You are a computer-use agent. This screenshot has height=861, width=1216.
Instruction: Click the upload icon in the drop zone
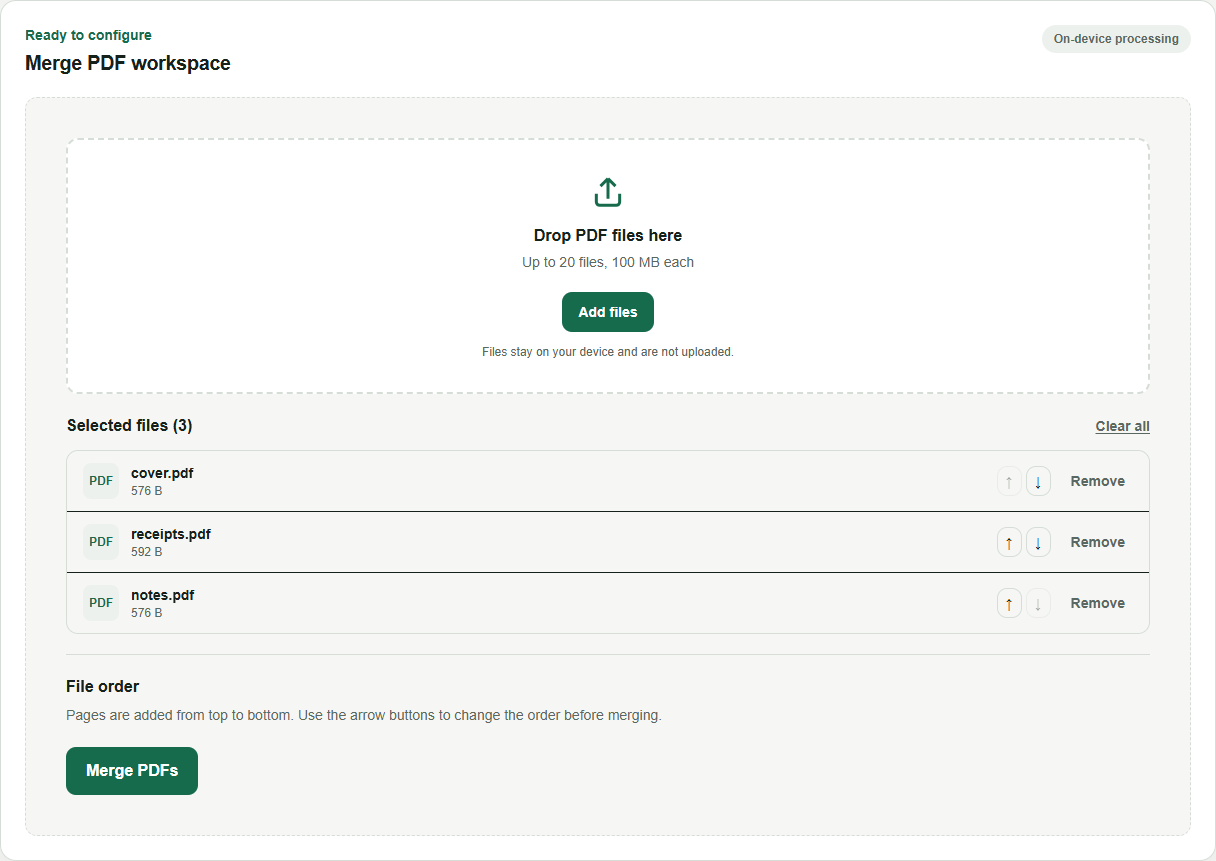tap(608, 192)
